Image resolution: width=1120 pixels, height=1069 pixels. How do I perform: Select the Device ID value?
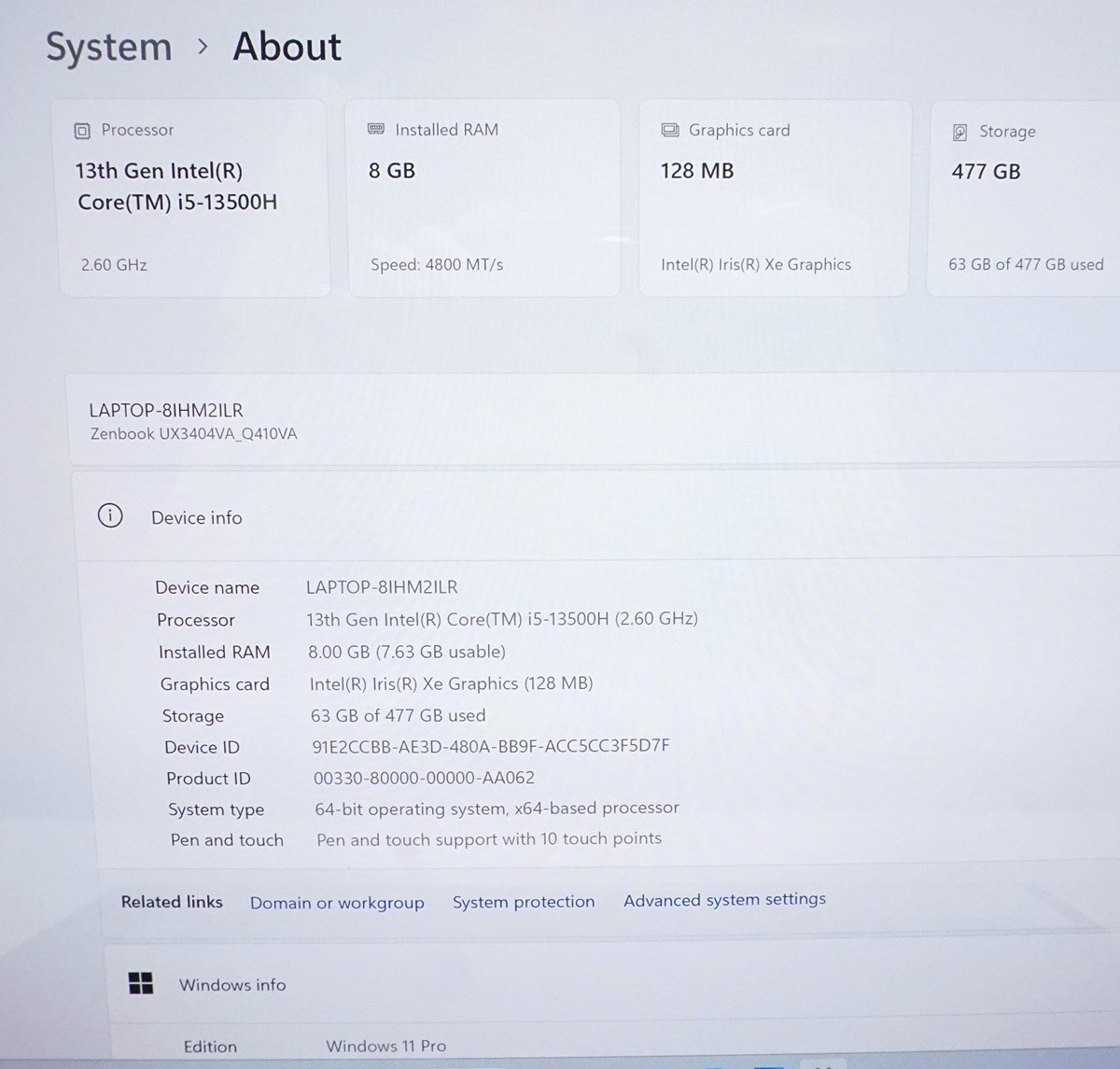(x=491, y=746)
